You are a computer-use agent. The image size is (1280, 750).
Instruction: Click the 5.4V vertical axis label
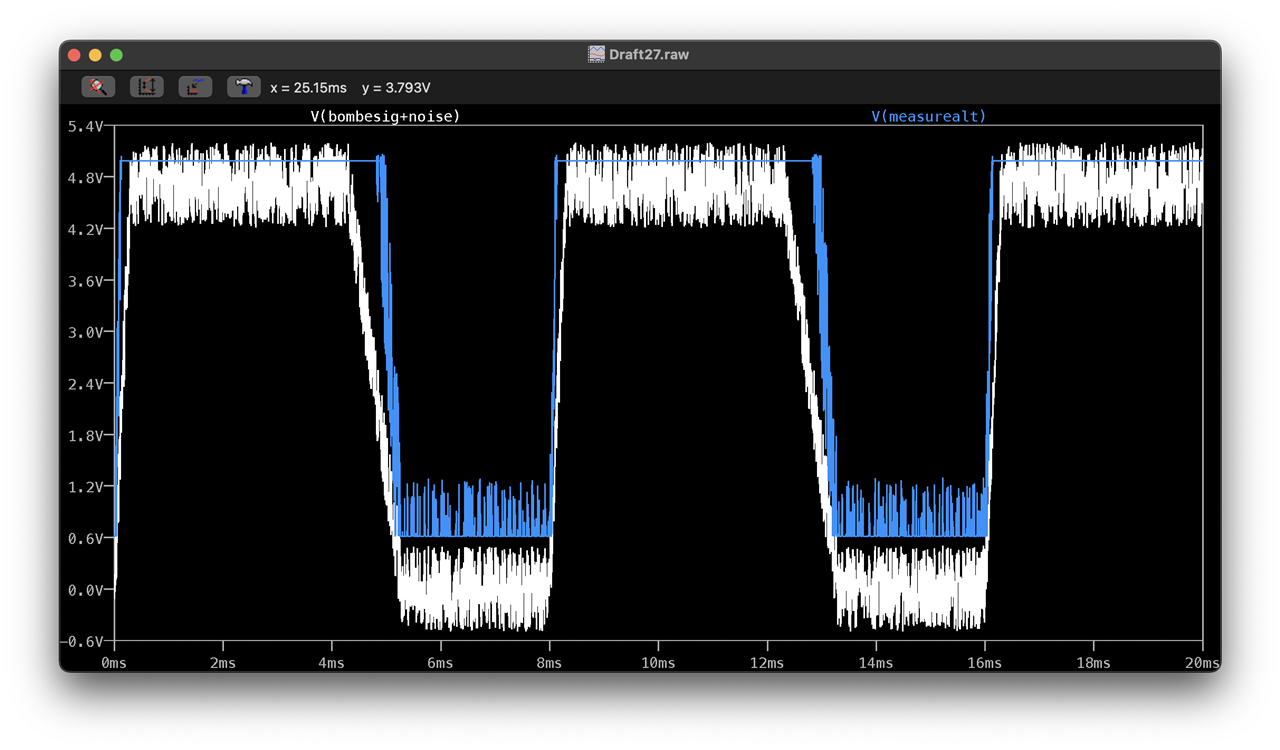(x=84, y=126)
